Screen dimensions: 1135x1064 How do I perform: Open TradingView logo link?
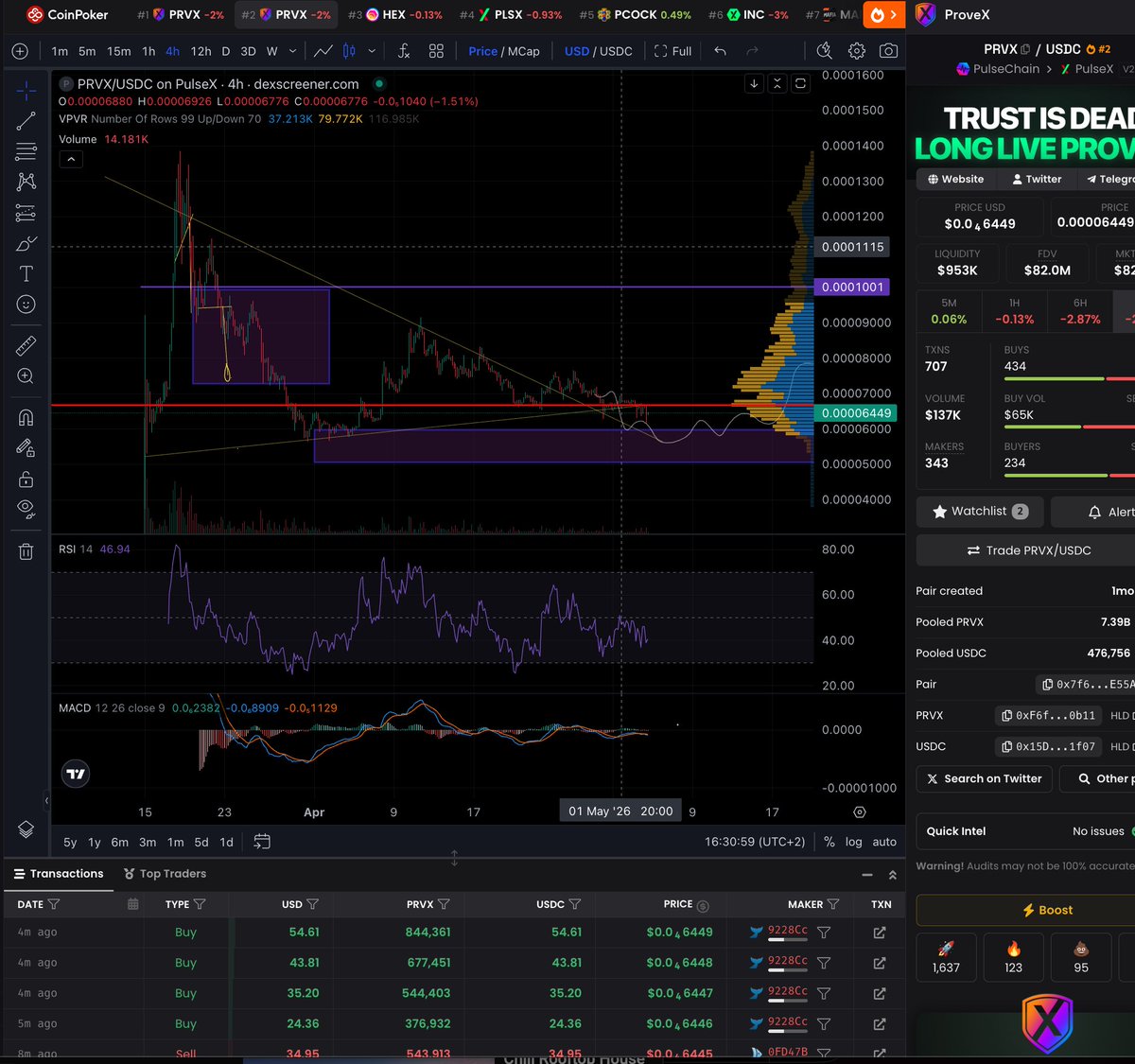click(76, 774)
